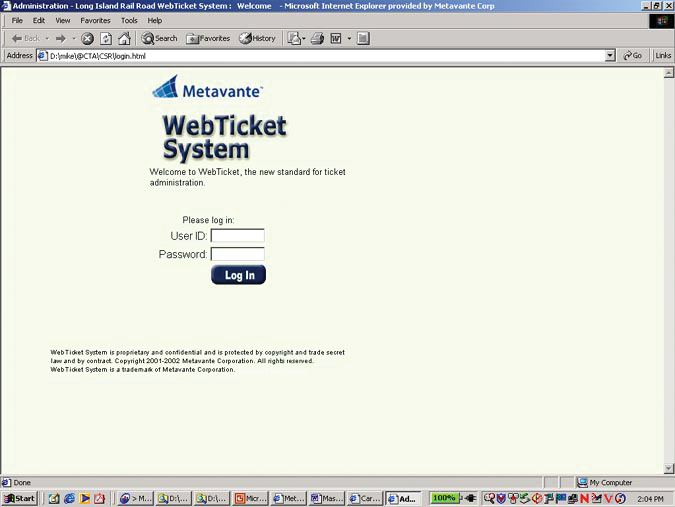Open the Forward history dropdown arrow
The image size is (675, 507).
(74, 39)
